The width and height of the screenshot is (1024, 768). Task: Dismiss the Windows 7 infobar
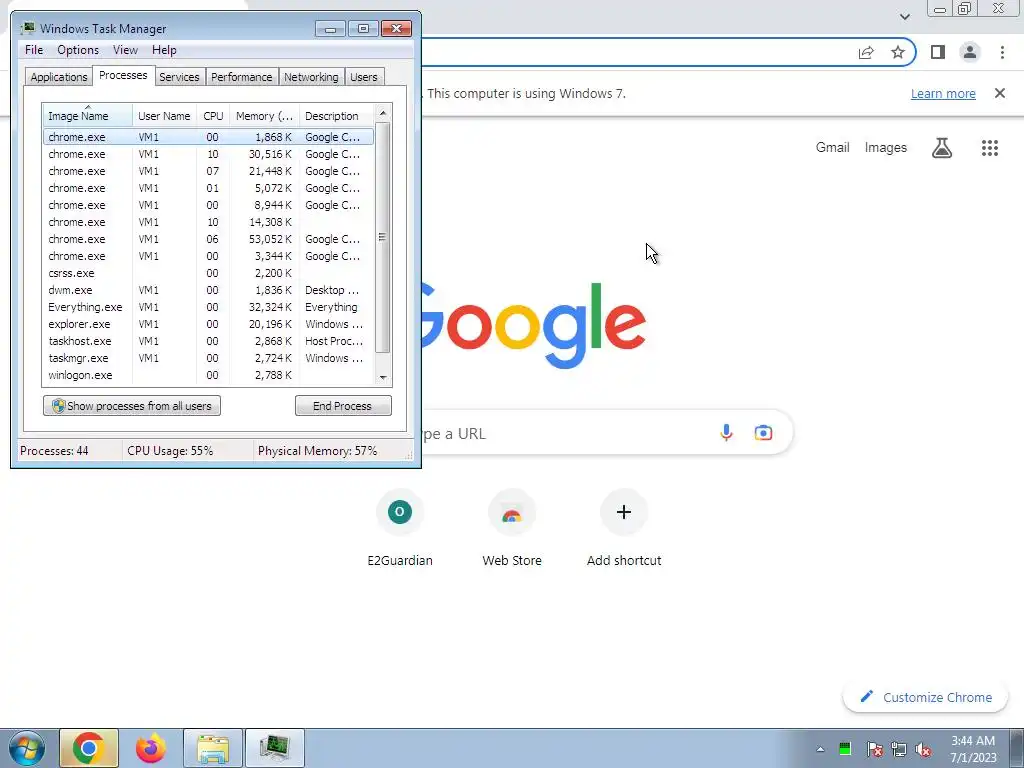pos(999,93)
